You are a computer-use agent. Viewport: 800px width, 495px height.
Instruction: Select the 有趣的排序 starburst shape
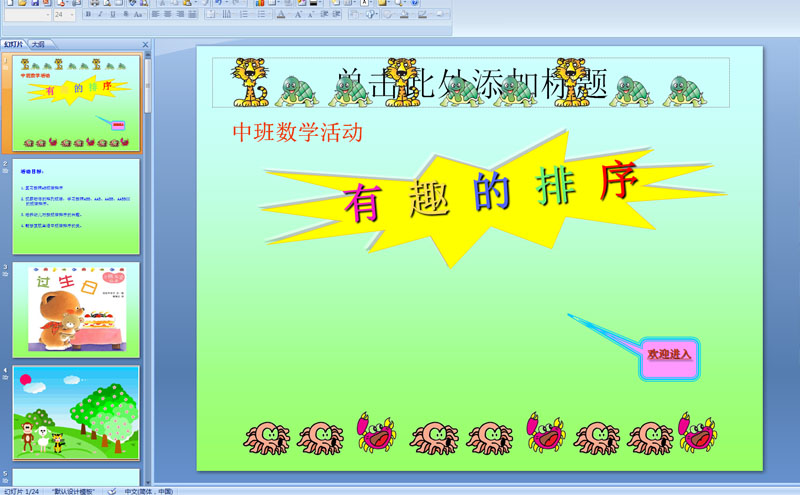492,199
